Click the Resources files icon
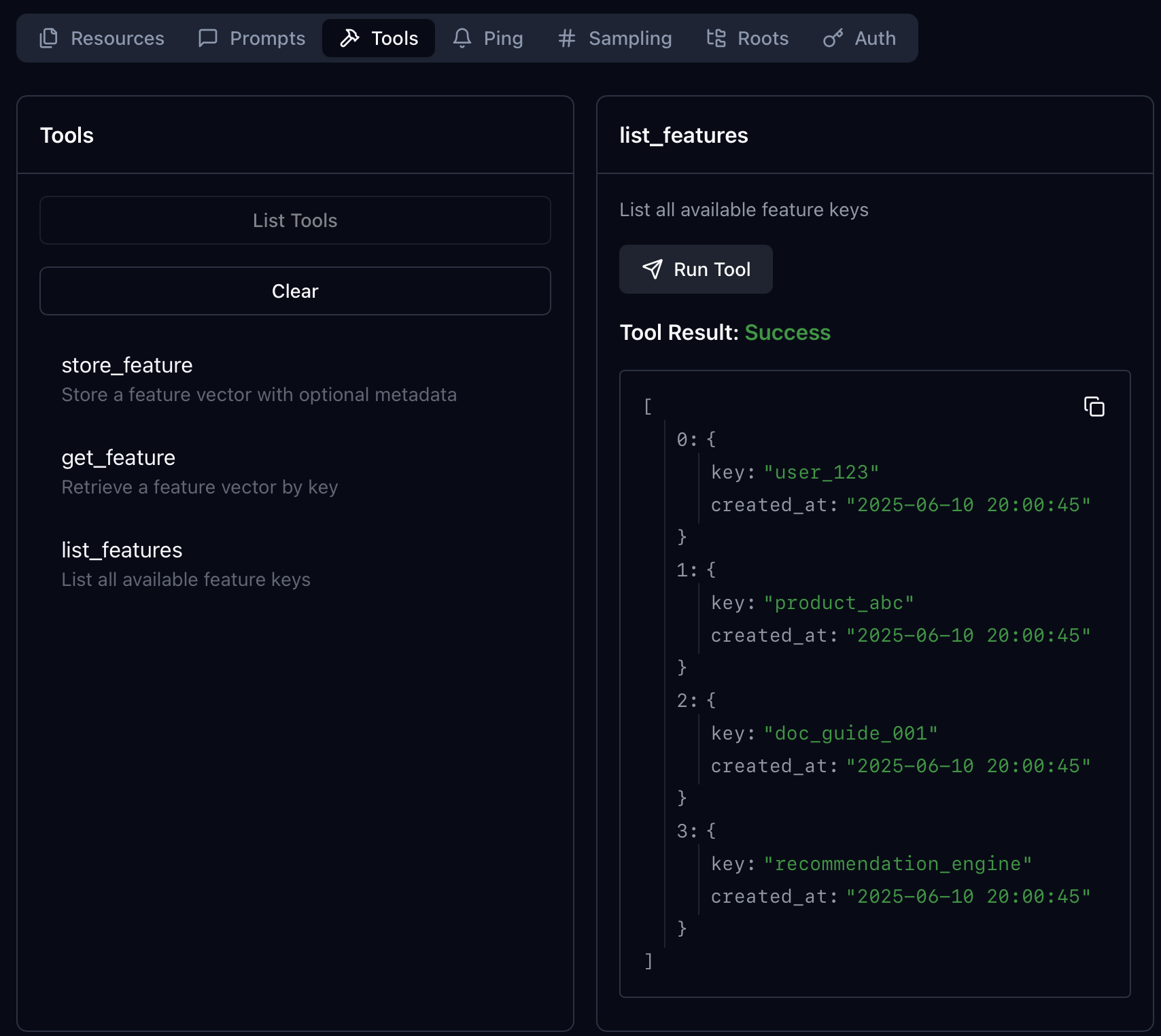This screenshot has width=1161, height=1036. 49,38
